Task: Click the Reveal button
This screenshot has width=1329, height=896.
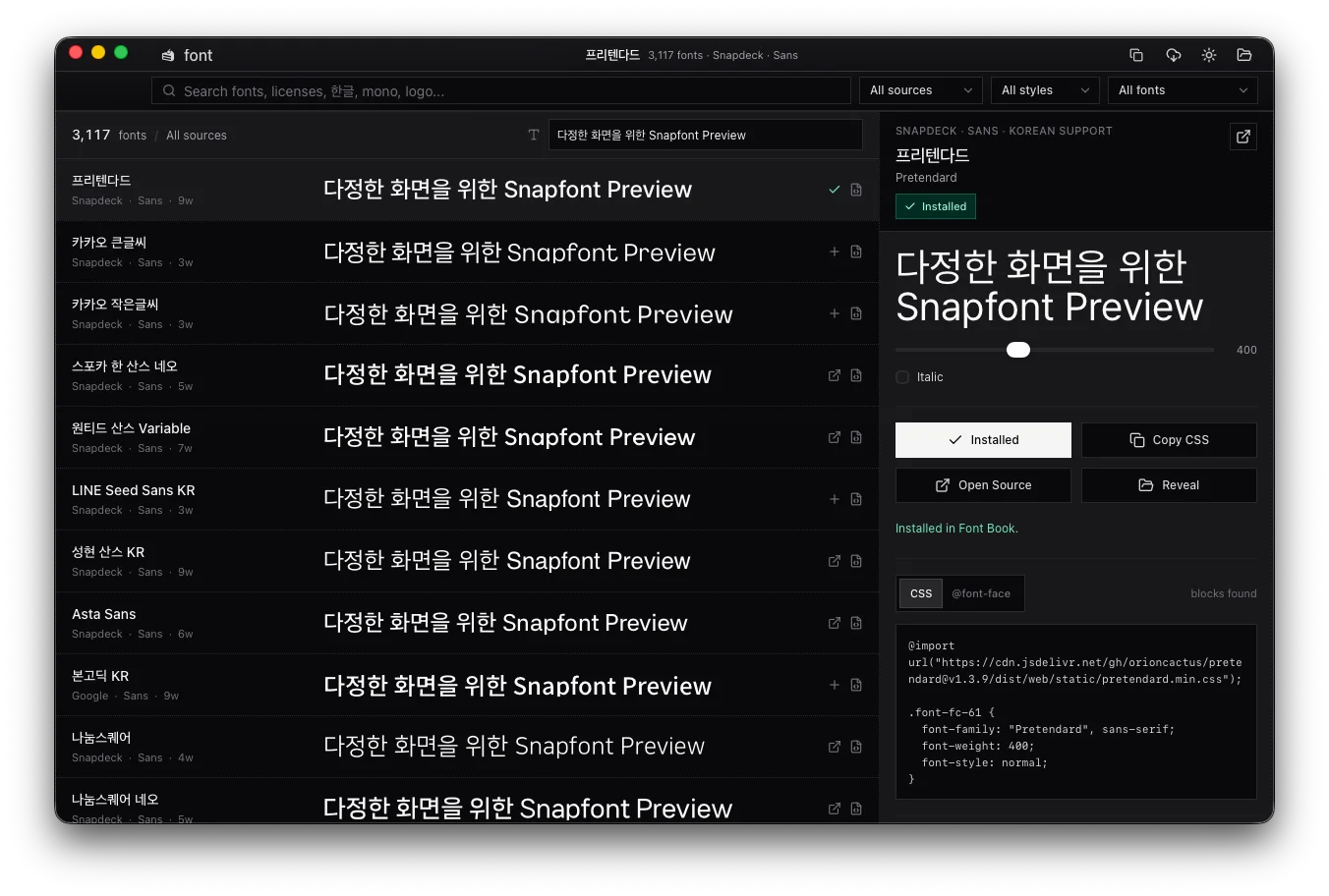Action: tap(1169, 485)
